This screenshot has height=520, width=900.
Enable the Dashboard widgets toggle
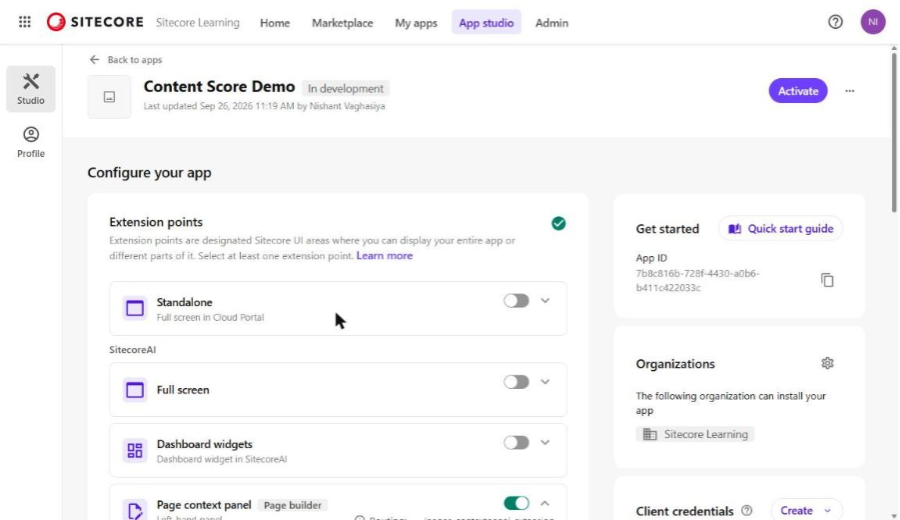pyautogui.click(x=516, y=443)
